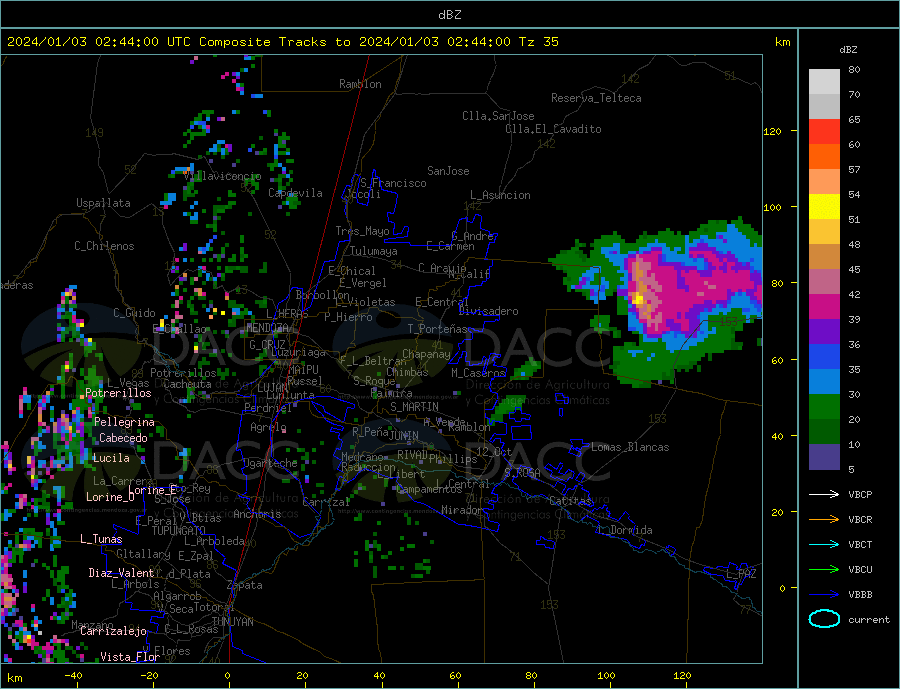Select the bright yellow 54 dBZ legend swatch

tap(824, 207)
